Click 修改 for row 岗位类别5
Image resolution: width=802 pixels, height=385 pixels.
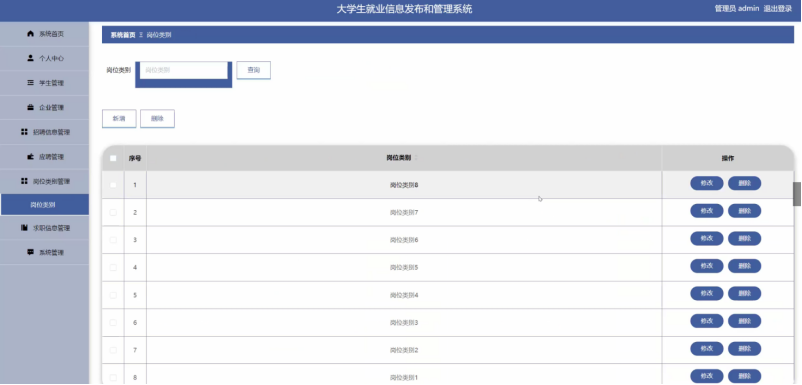click(707, 266)
